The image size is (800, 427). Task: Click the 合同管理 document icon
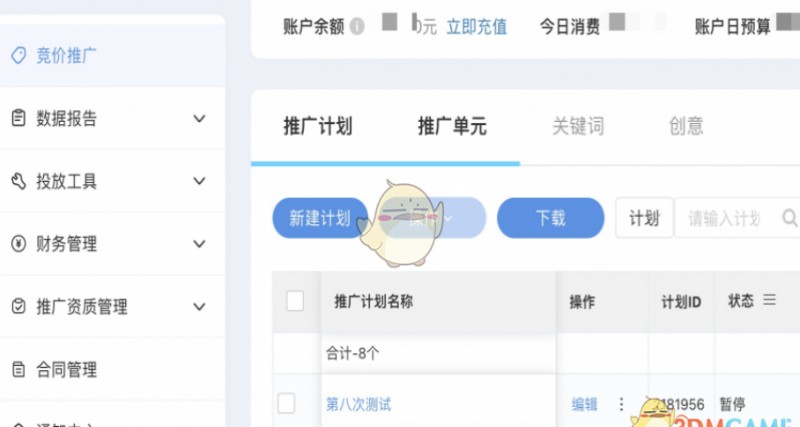pos(17,370)
